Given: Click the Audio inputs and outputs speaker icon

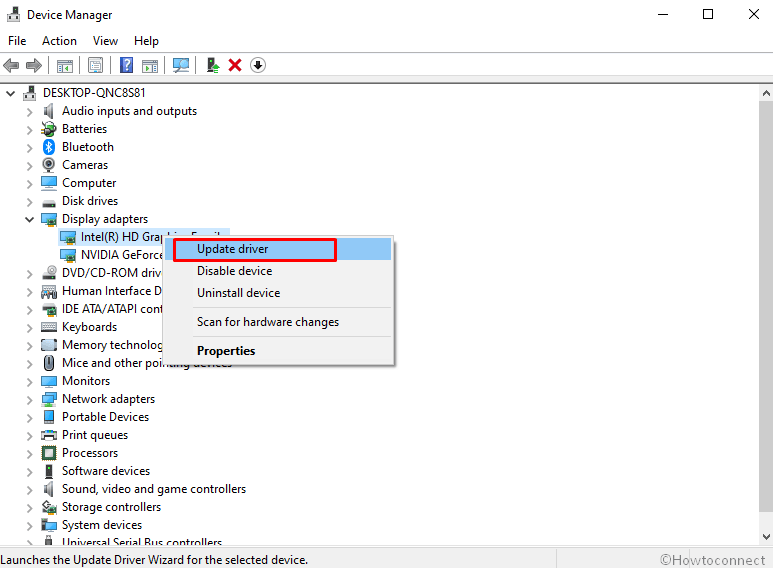Looking at the screenshot, I should coord(48,111).
